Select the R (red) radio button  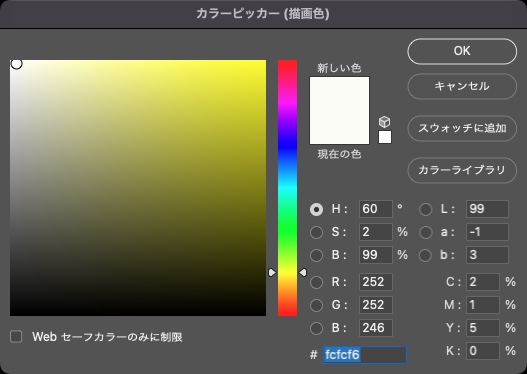click(x=316, y=282)
